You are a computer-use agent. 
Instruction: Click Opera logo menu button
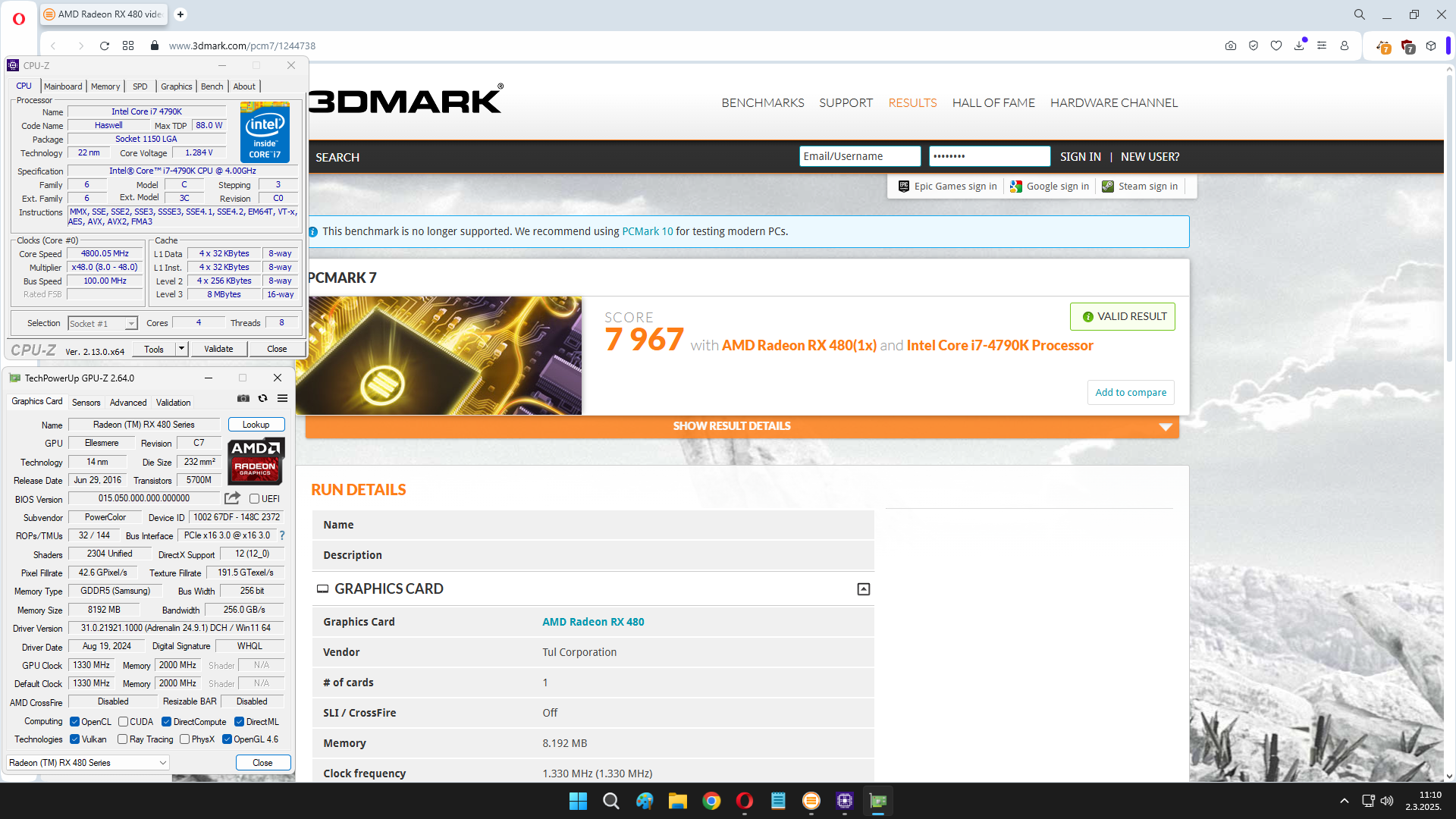point(19,18)
